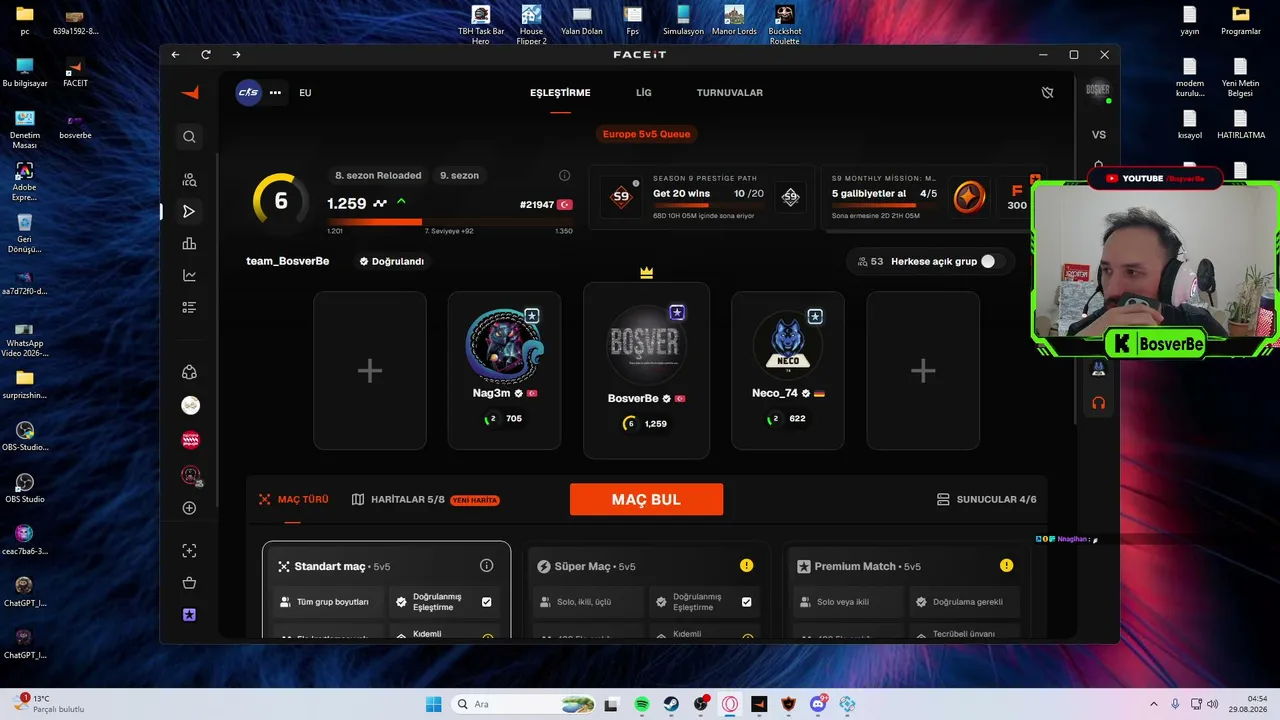Open the basket shop icon in the sidebar
The width and height of the screenshot is (1280, 720).
(189, 583)
